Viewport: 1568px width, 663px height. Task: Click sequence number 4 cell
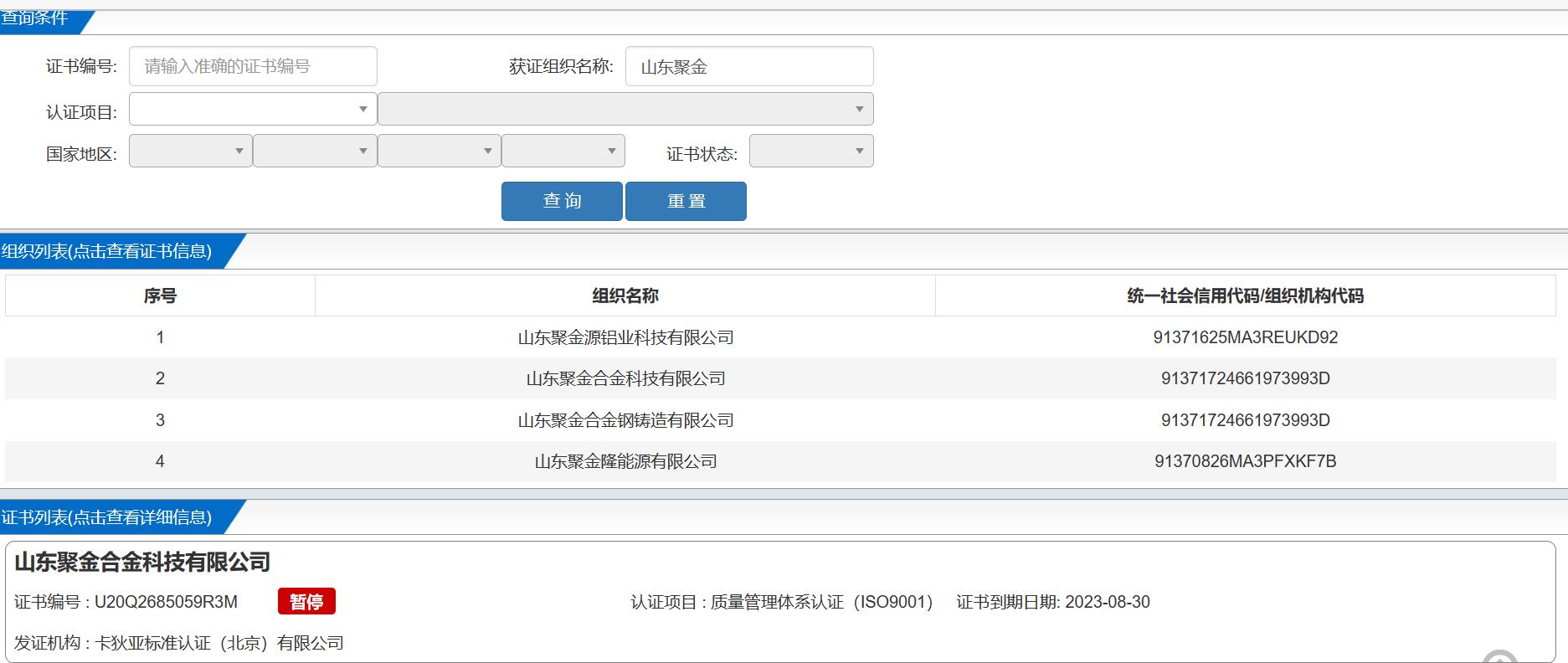tap(160, 461)
